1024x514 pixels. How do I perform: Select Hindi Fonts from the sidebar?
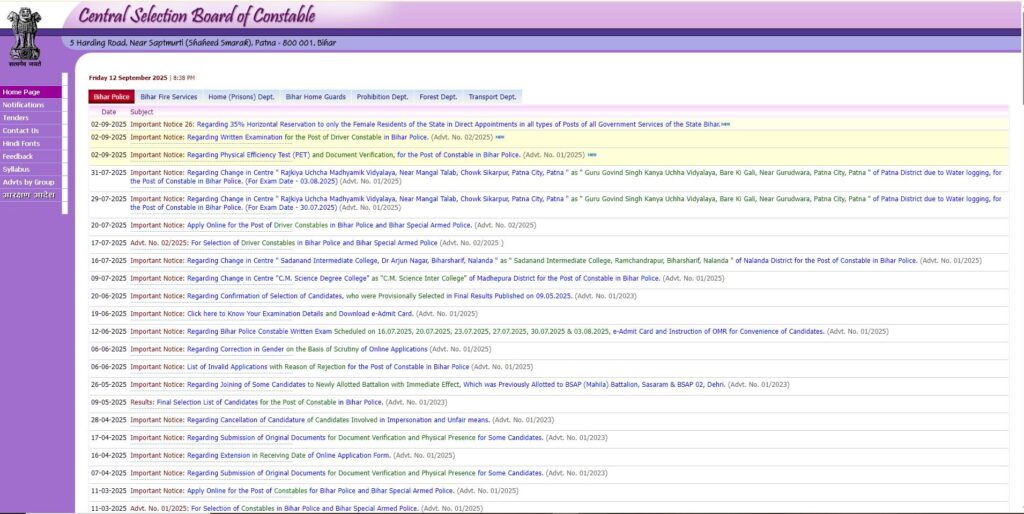tap(21, 144)
